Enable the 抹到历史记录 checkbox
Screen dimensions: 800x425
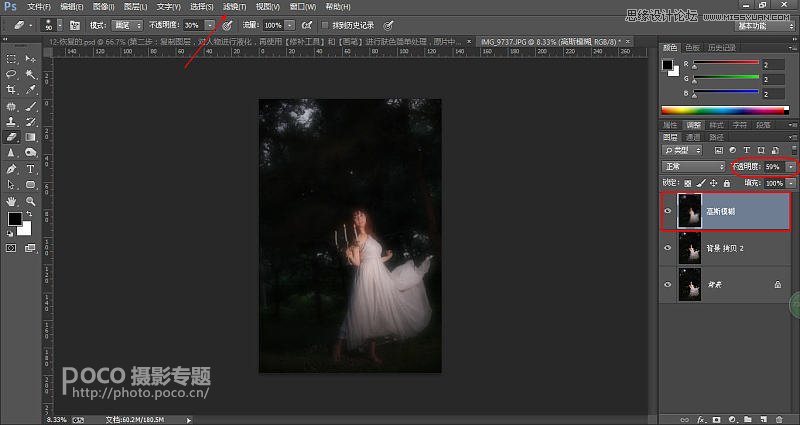(x=325, y=23)
